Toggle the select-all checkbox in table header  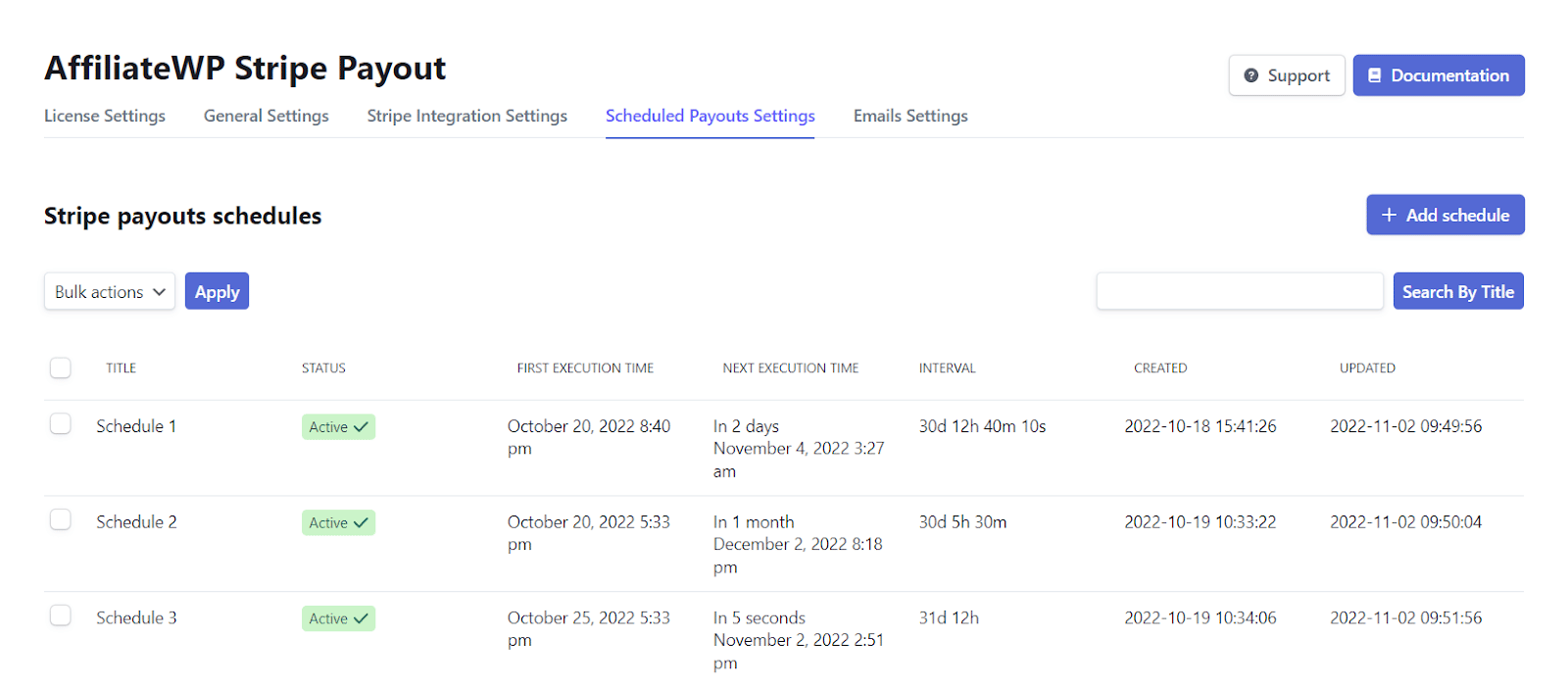click(x=61, y=368)
